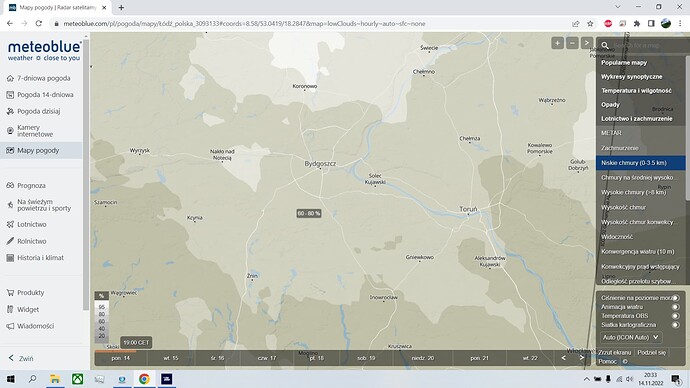The width and height of the screenshot is (690, 388).
Task: Bookmark this page with star icon
Action: (x=590, y=24)
